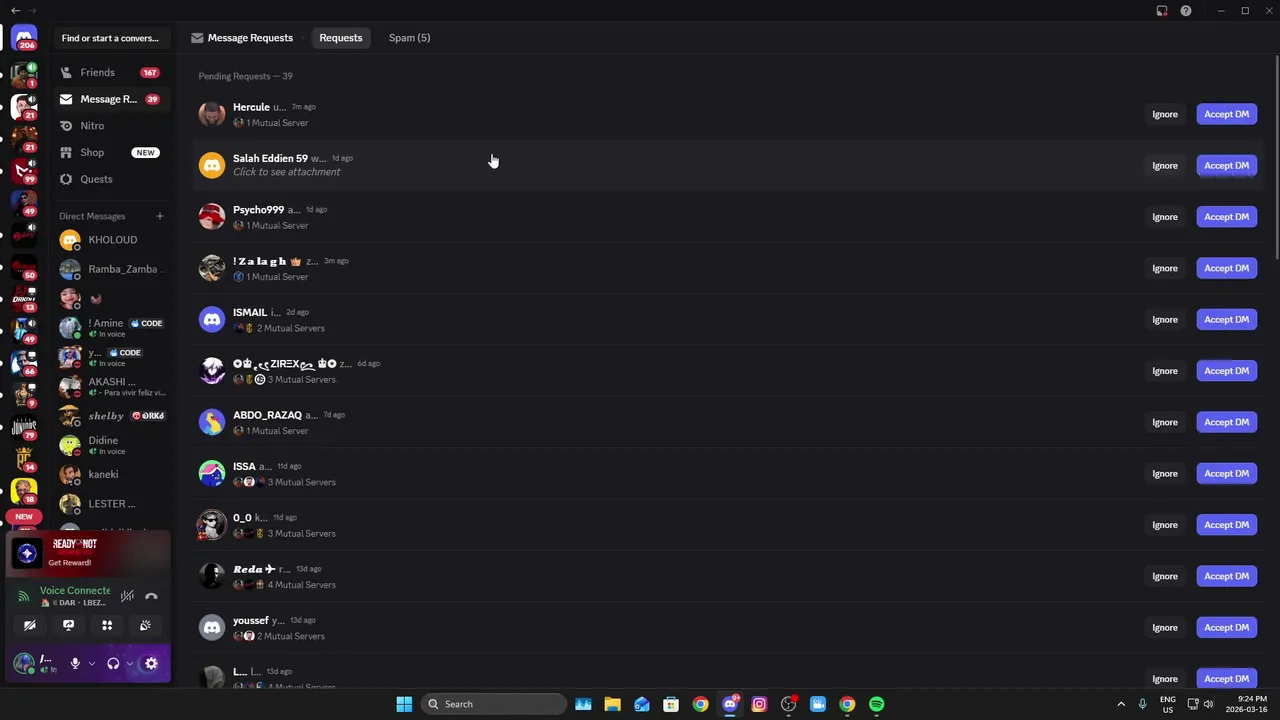Image resolution: width=1280 pixels, height=720 pixels.
Task: Open Psycho999's avatar
Action: tap(212, 217)
